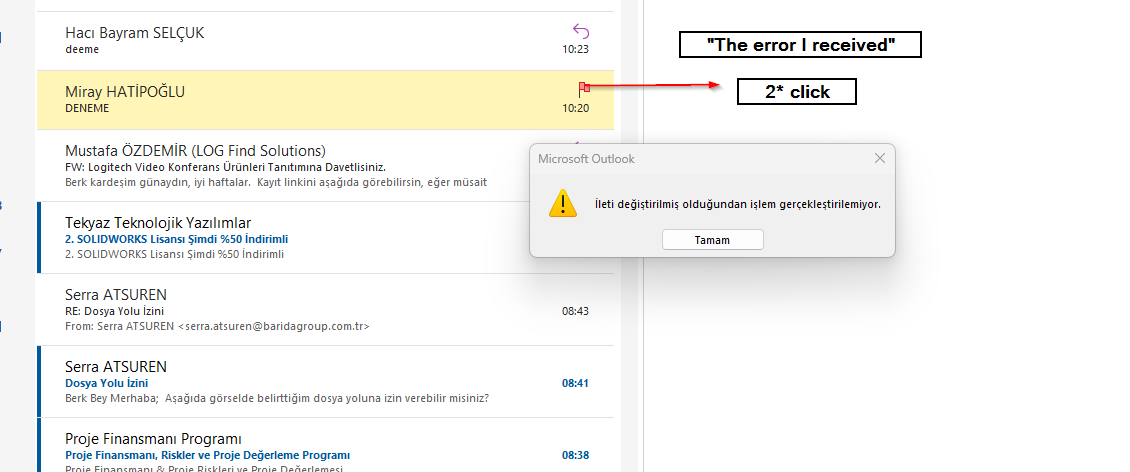Screen dimensions: 1130x472
Task: Close the Microsoft Outlook error dialog with X
Action: click(879, 158)
